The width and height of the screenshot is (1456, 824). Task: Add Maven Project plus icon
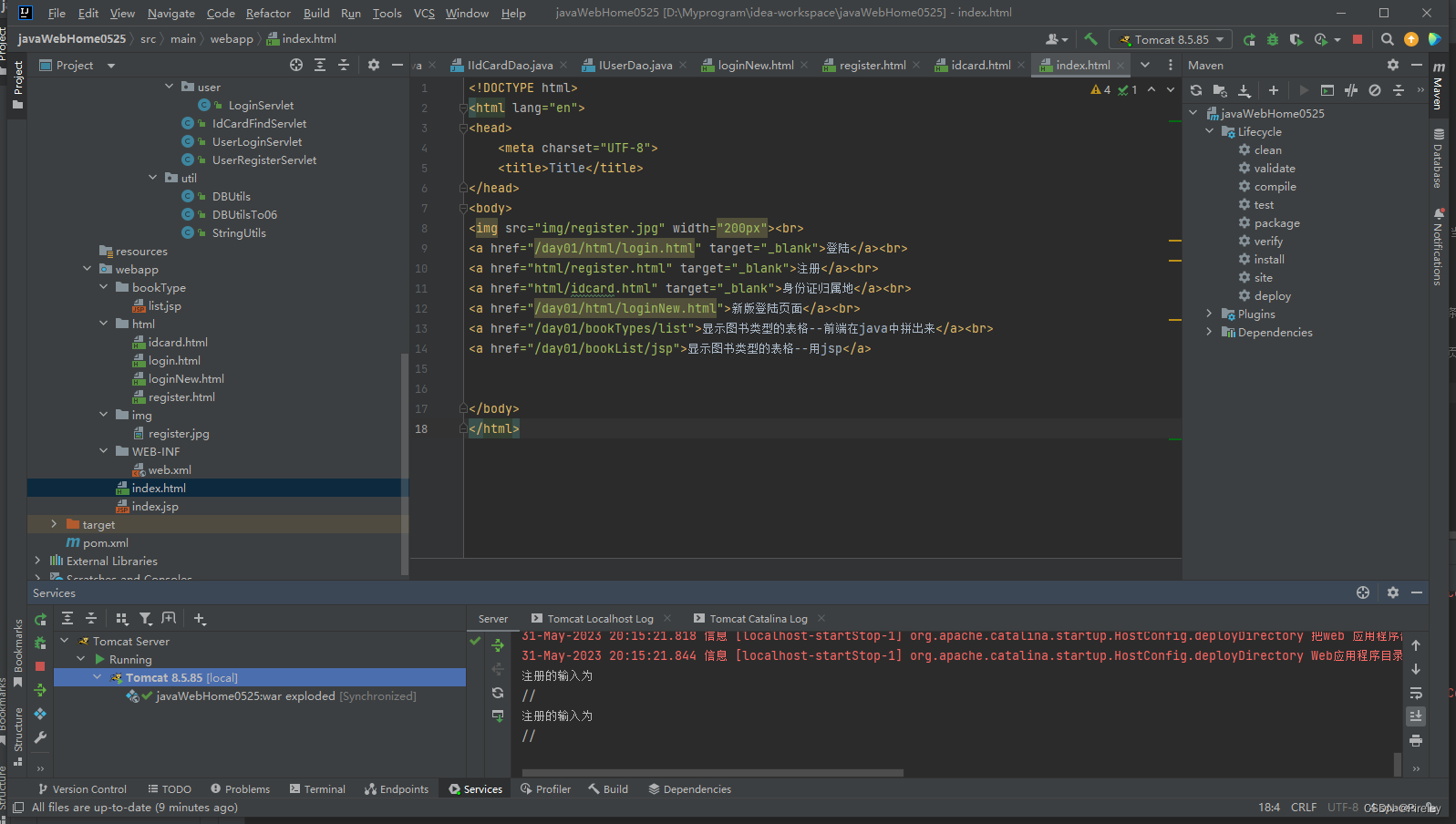pos(1274,90)
